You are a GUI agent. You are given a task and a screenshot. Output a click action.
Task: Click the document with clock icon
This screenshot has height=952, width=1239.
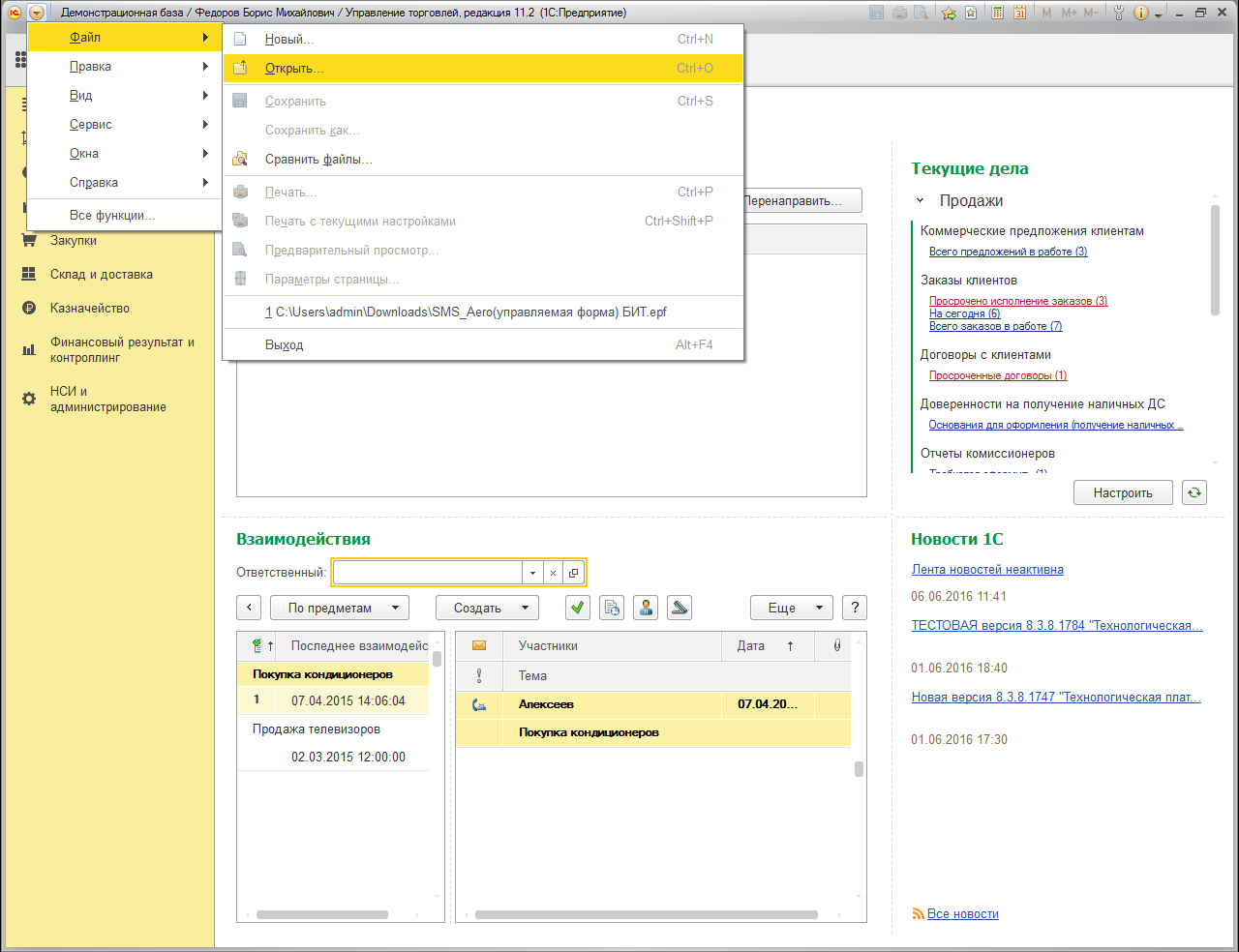point(612,608)
